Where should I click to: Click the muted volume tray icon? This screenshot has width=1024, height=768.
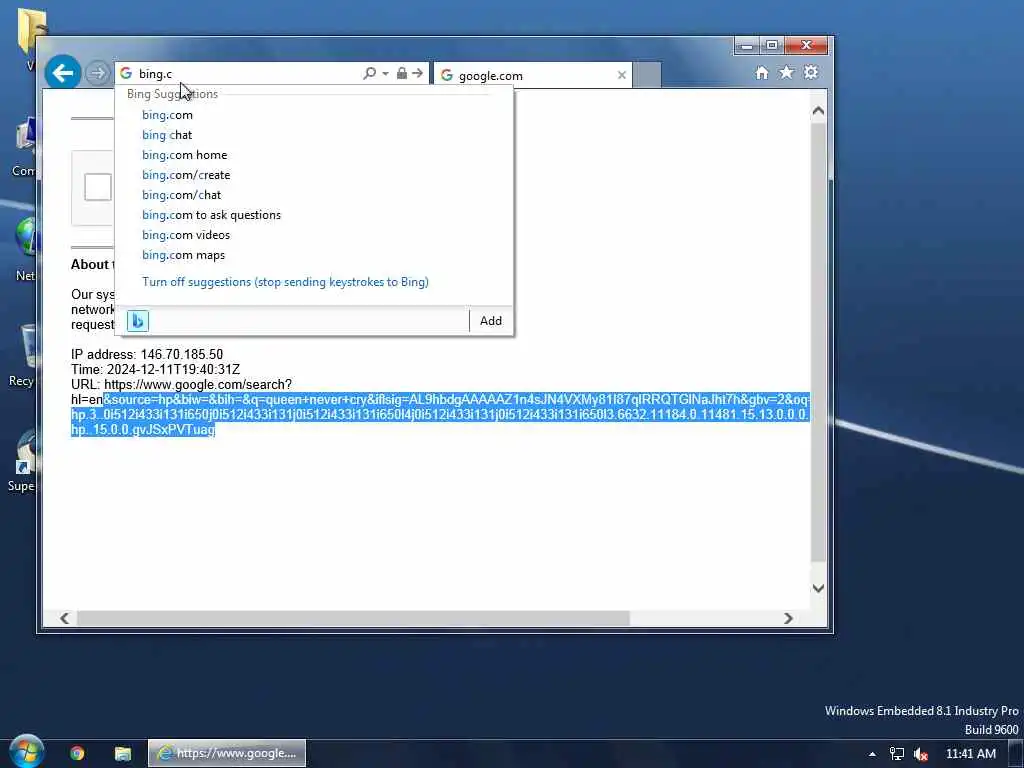pyautogui.click(x=921, y=754)
